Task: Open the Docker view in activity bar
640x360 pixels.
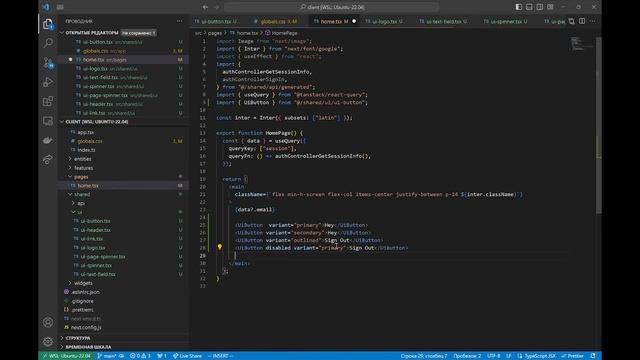Action: coord(48,140)
